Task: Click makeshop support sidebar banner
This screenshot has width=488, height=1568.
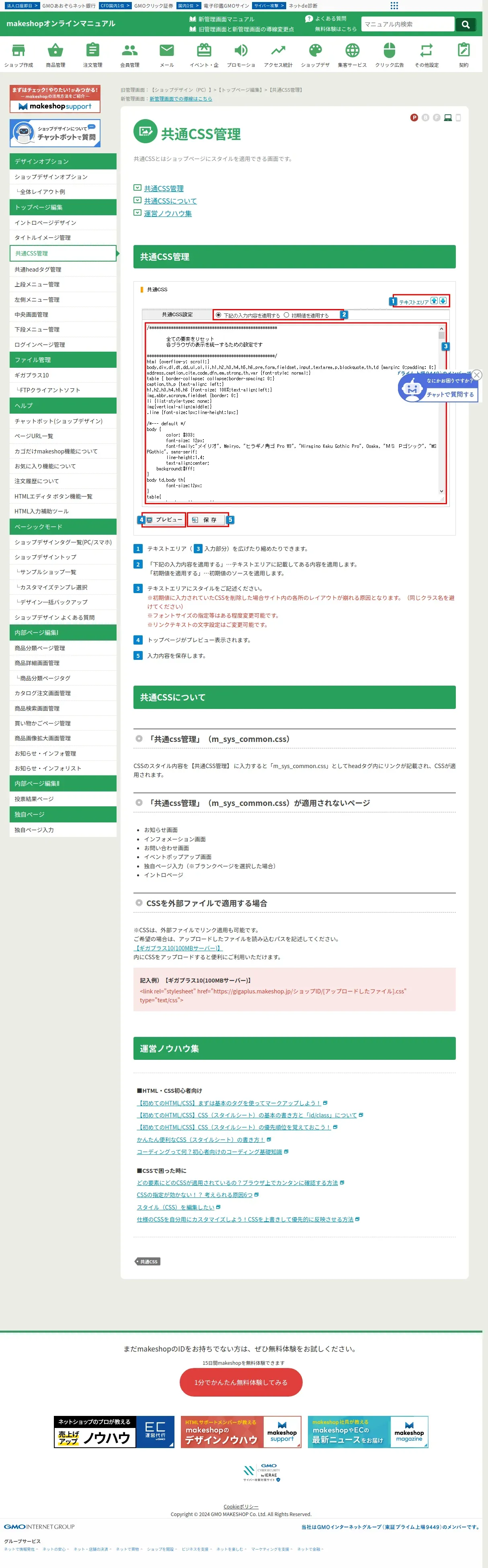Action: click(x=55, y=99)
